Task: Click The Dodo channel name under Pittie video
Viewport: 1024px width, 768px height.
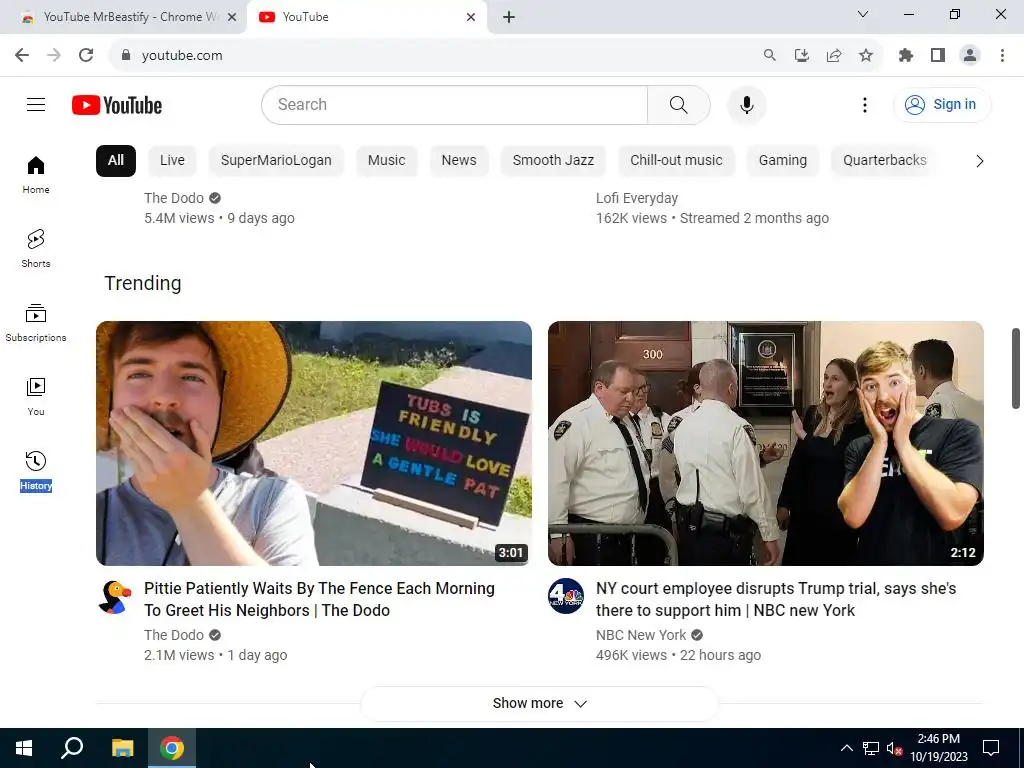Action: 174,635
